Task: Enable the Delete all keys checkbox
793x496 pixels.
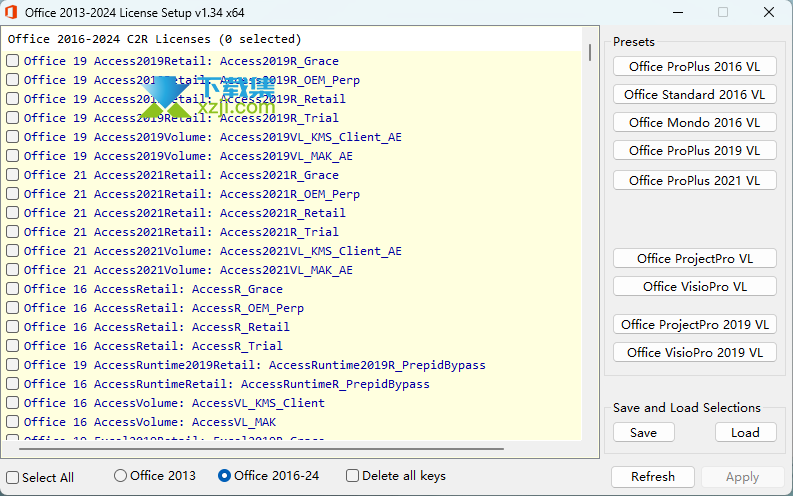Action: [x=353, y=476]
